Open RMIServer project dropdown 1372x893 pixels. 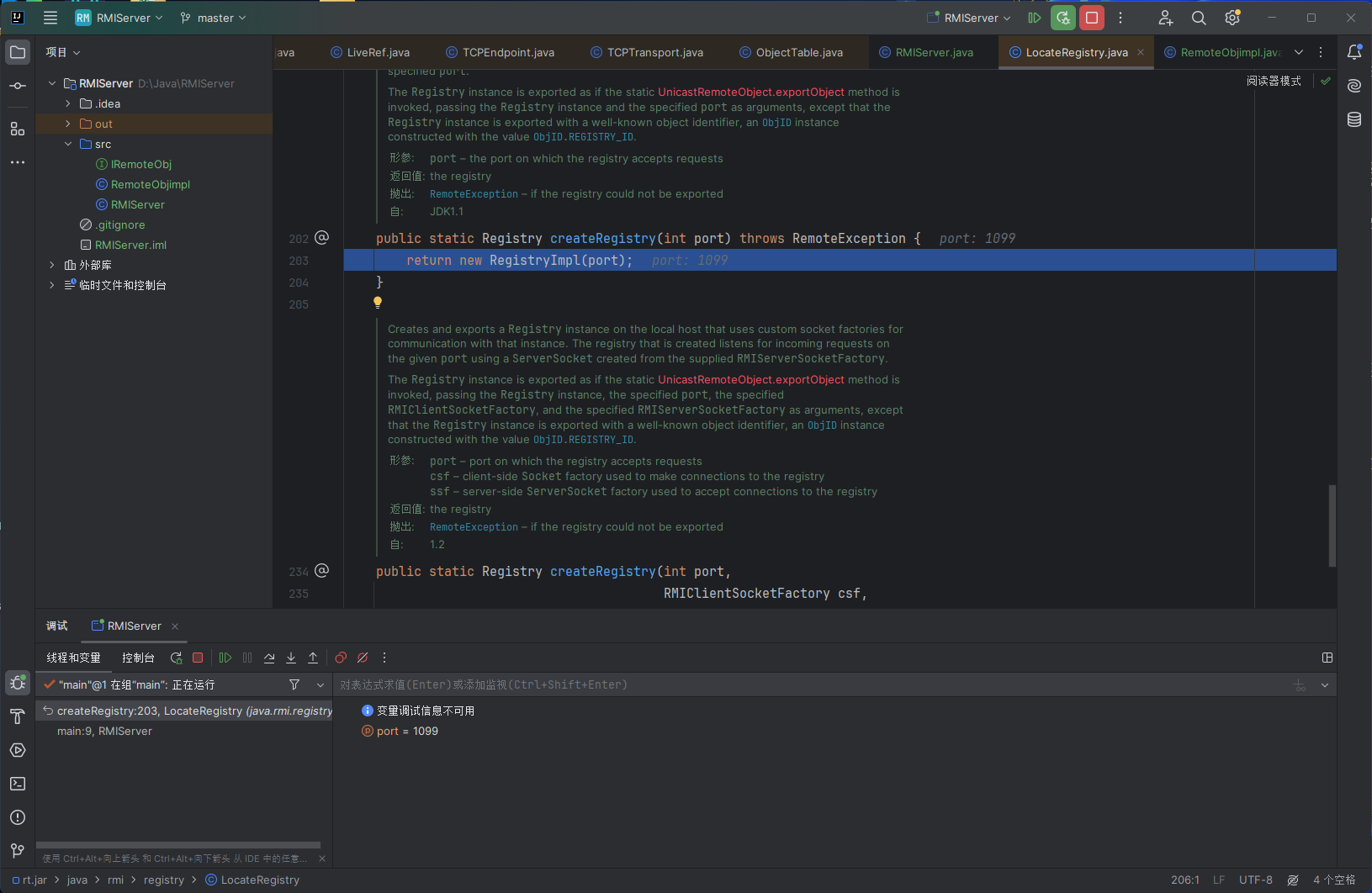[x=119, y=18]
